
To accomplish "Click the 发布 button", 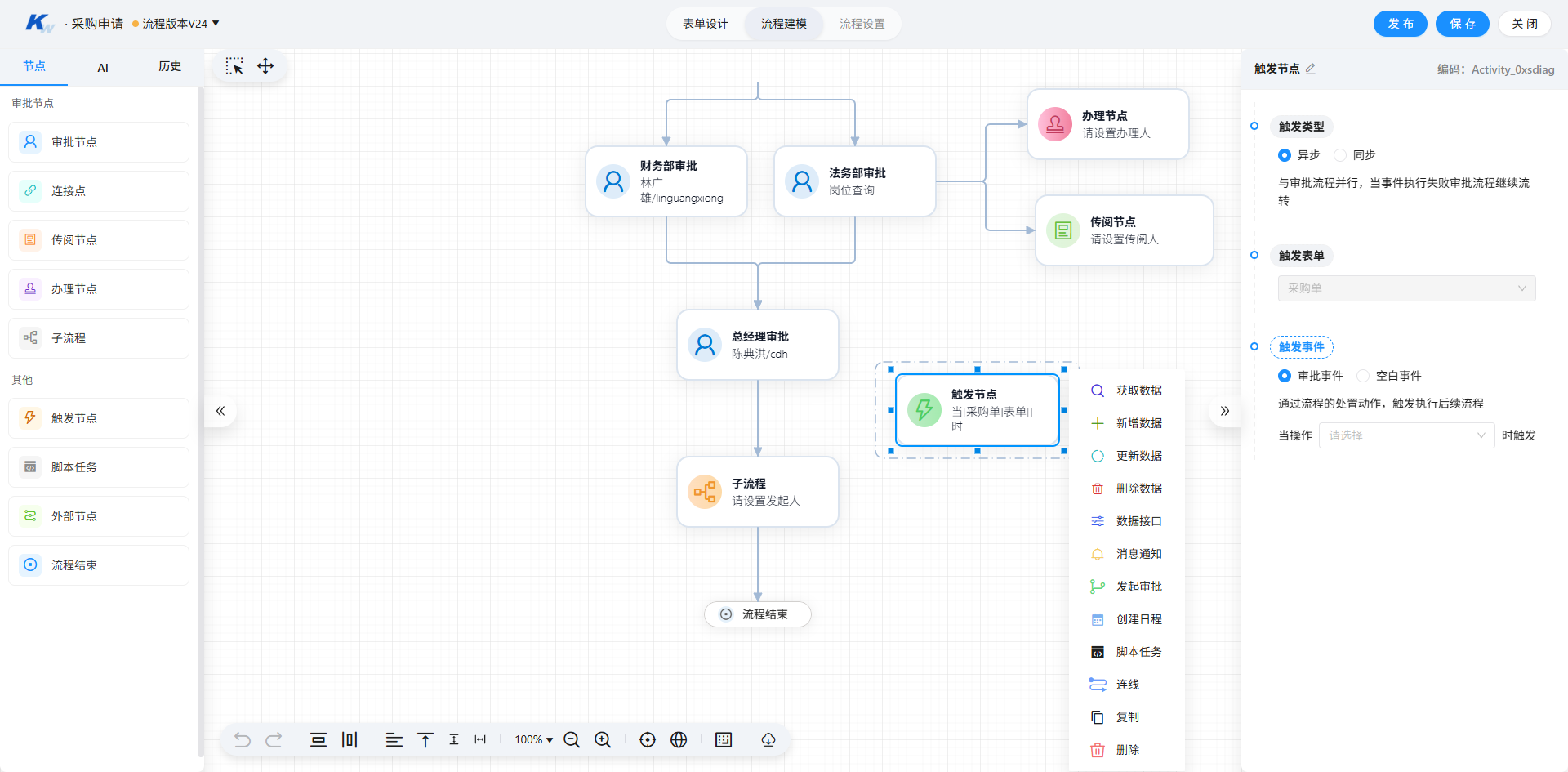I will point(1401,24).
